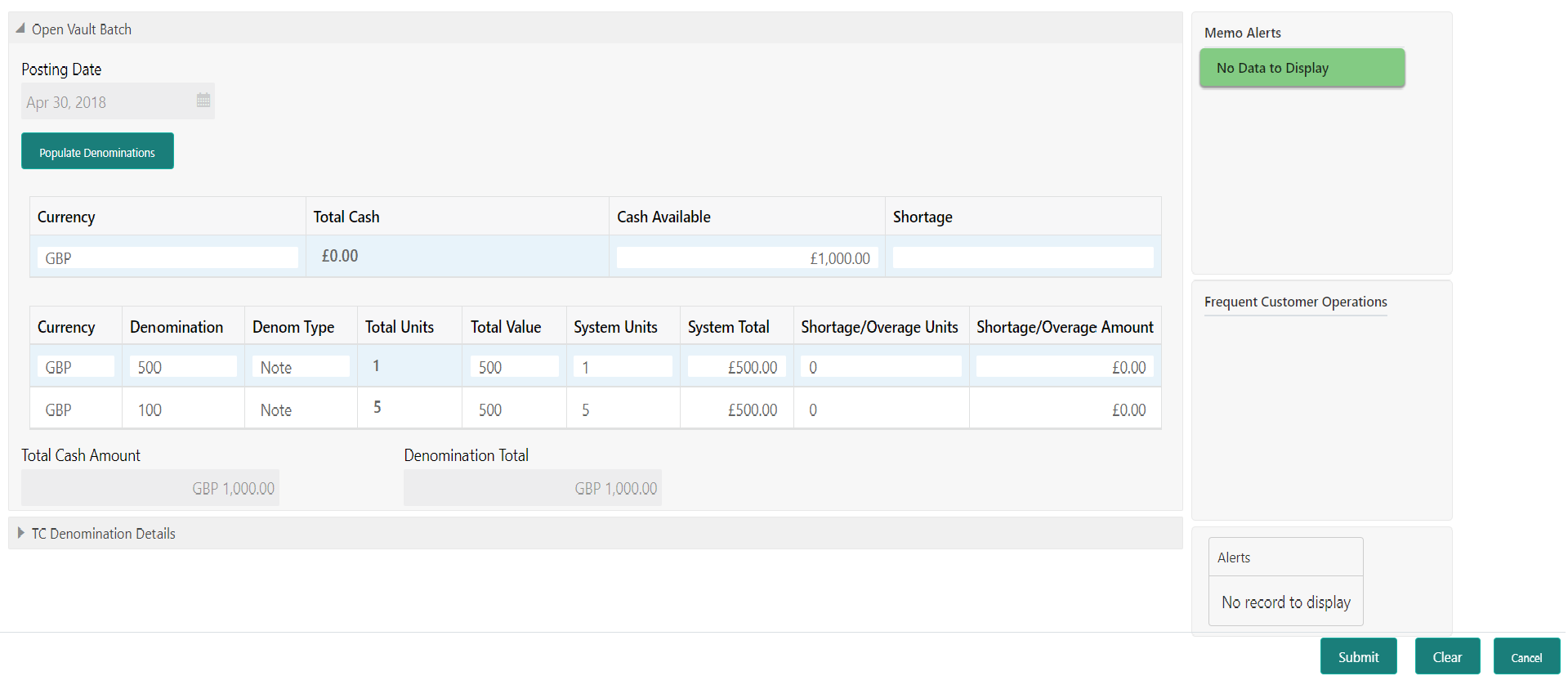Click the No record to display alert text
Viewport: 1568px width, 676px height.
coord(1286,602)
